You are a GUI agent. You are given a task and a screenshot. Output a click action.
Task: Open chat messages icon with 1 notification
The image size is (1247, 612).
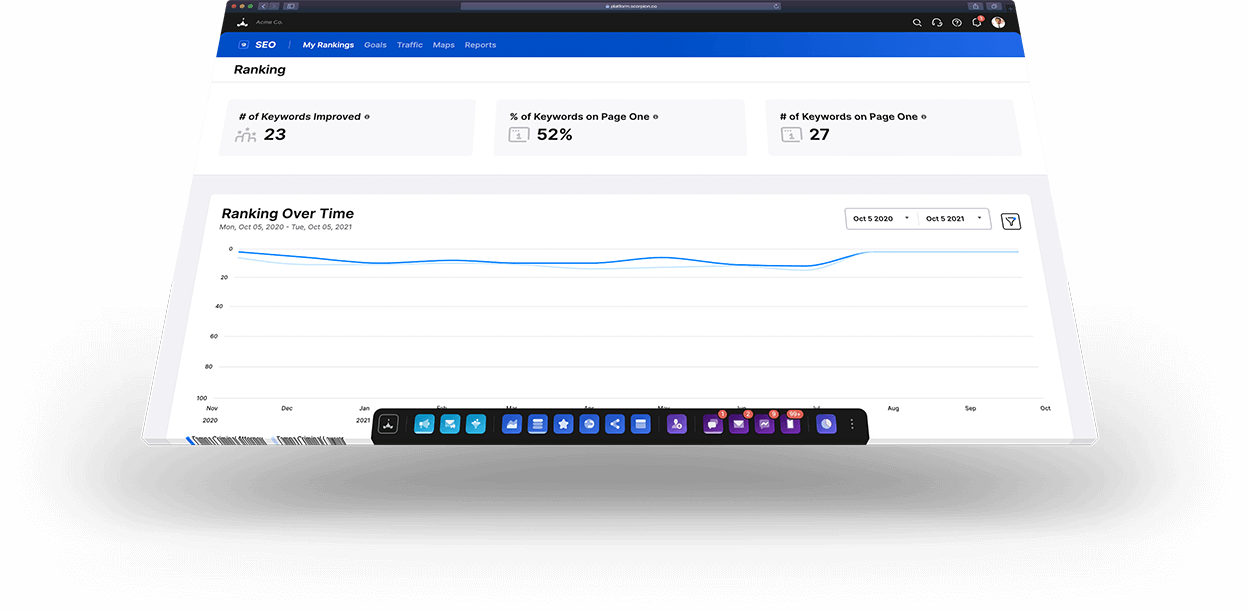pos(713,424)
